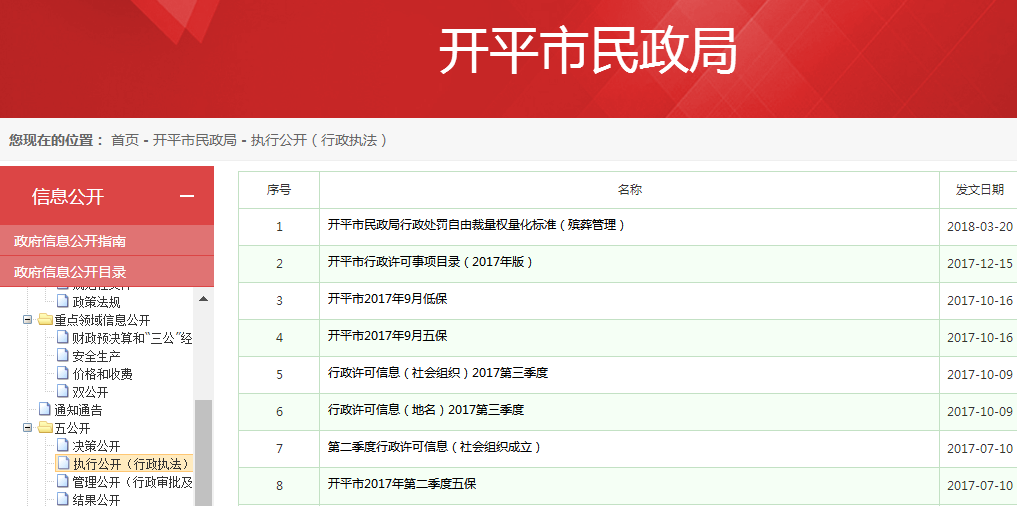Image resolution: width=1017 pixels, height=506 pixels.
Task: Click sequence number 3 cell
Action: click(279, 300)
